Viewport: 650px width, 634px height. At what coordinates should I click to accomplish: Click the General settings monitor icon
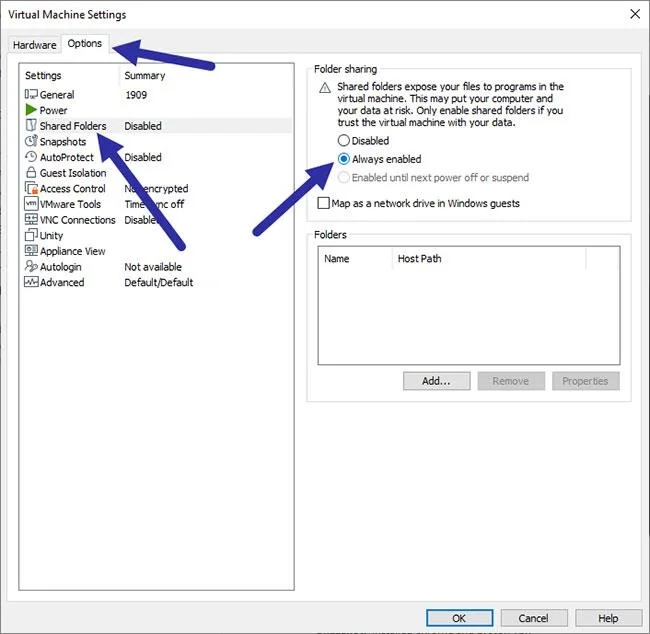click(31, 94)
